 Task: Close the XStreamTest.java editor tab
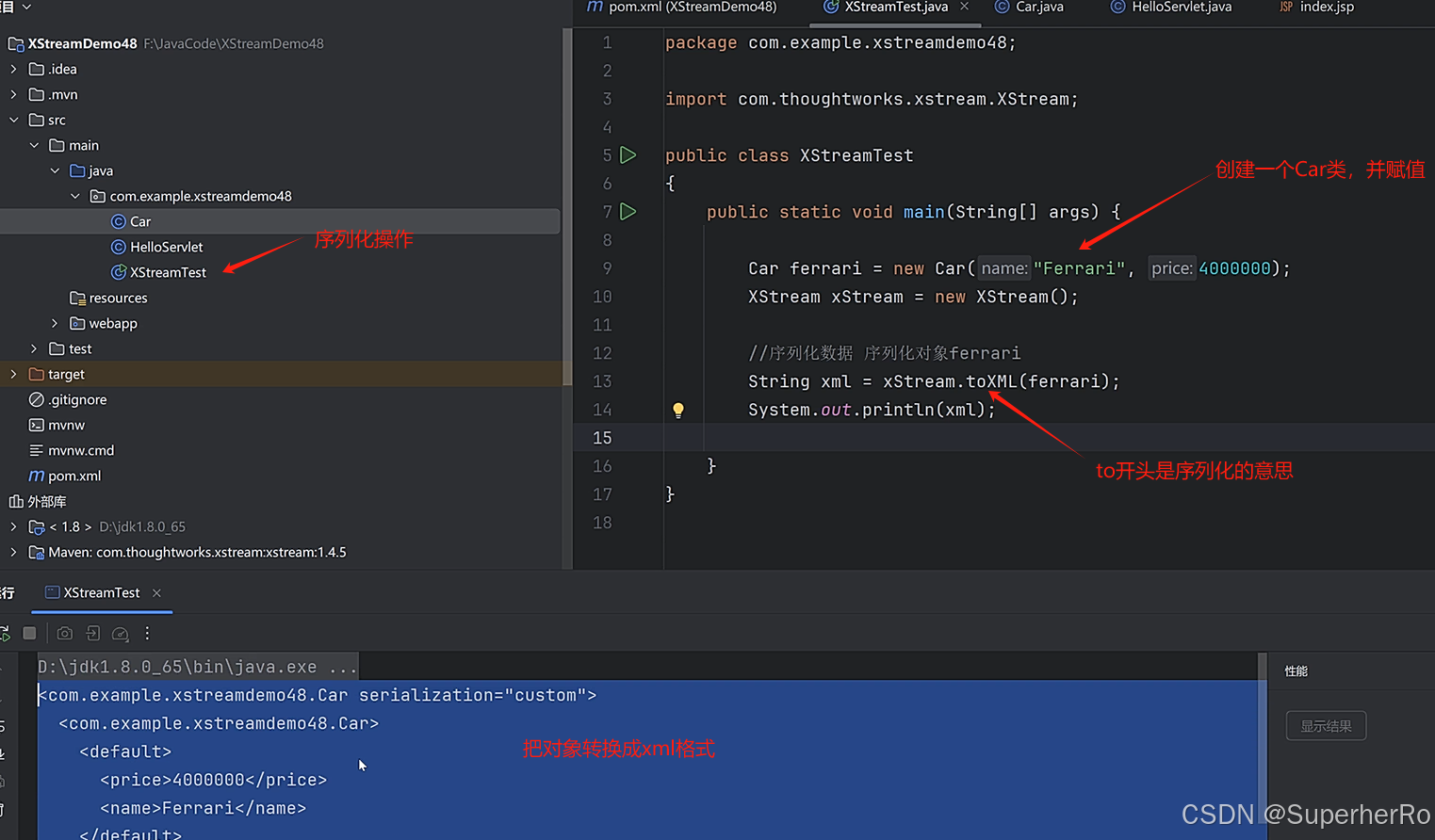(x=964, y=7)
